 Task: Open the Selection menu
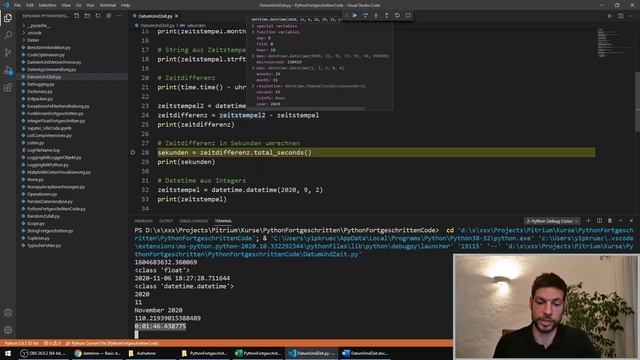(47, 5)
